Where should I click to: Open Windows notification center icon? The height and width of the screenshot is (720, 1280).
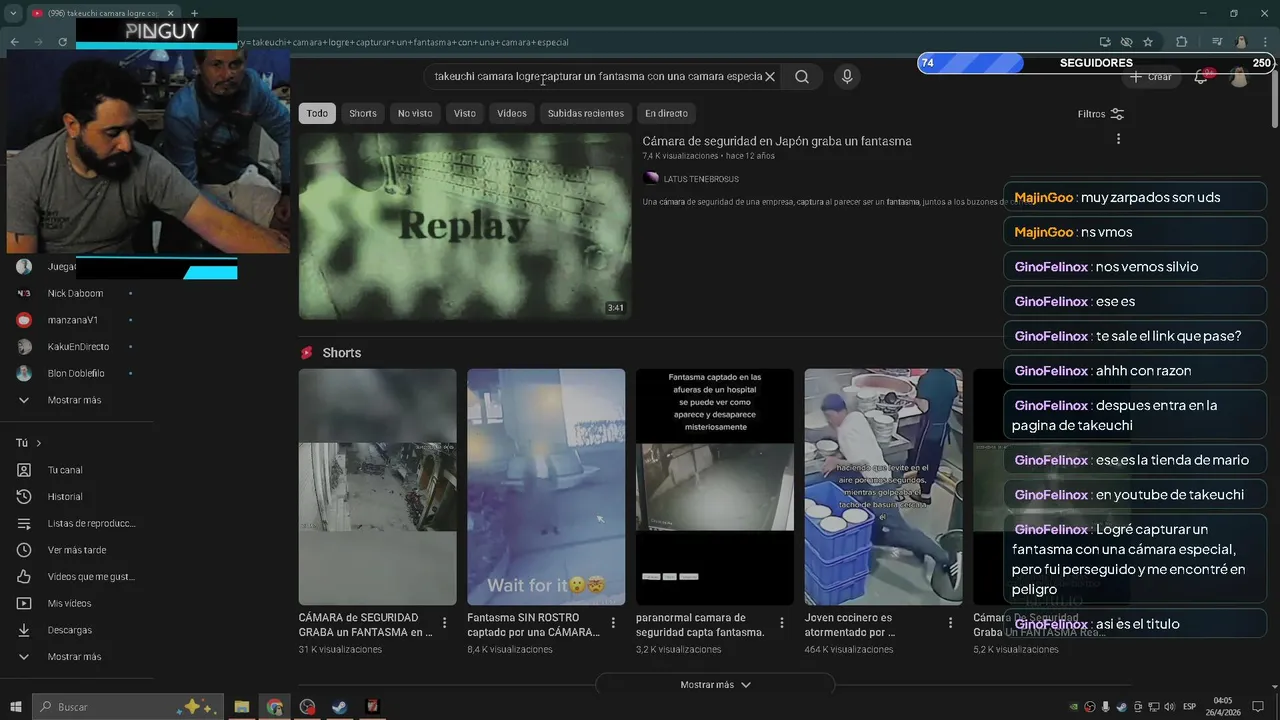tap(1258, 706)
